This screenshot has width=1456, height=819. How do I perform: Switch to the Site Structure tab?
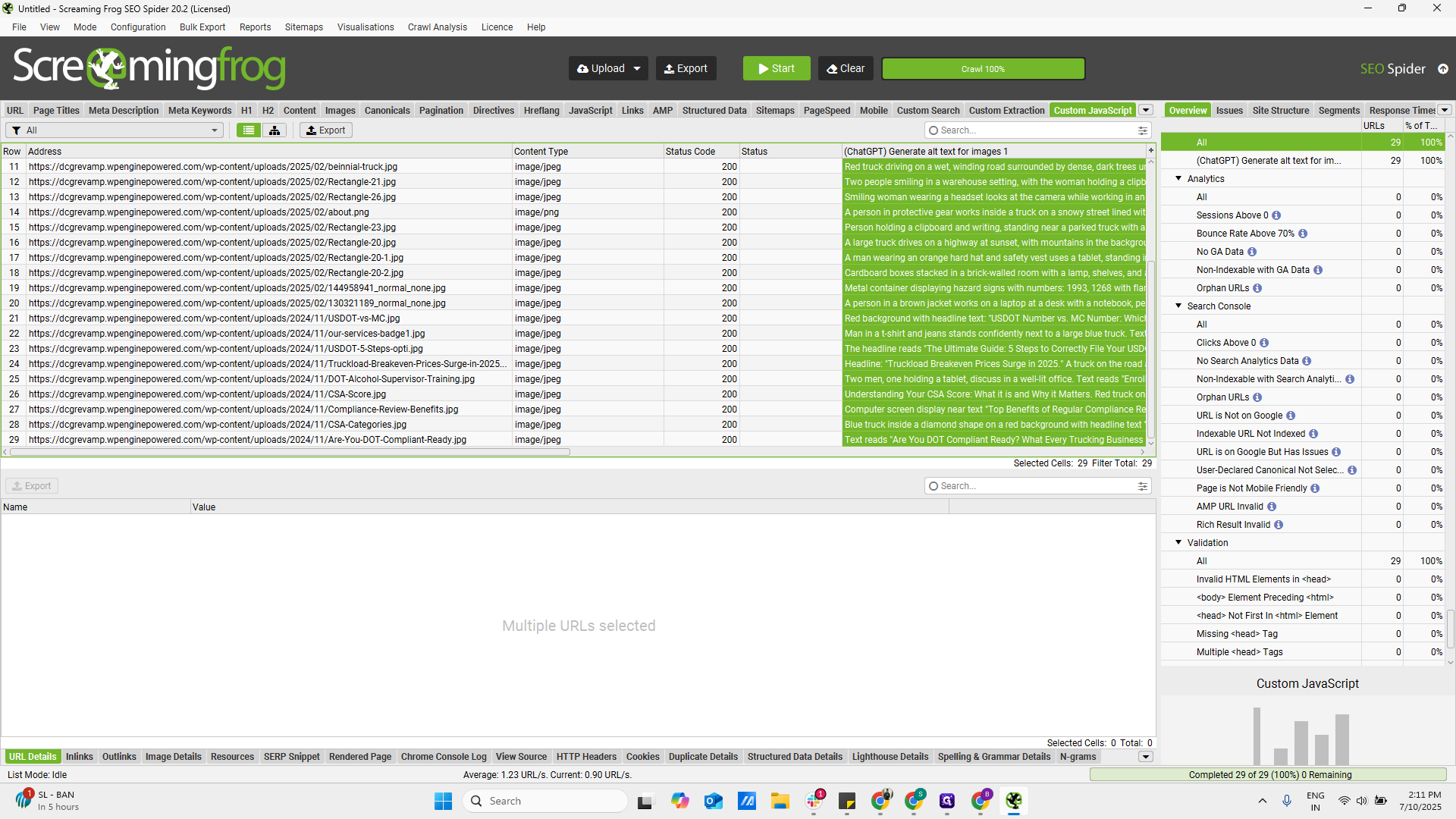(x=1280, y=110)
